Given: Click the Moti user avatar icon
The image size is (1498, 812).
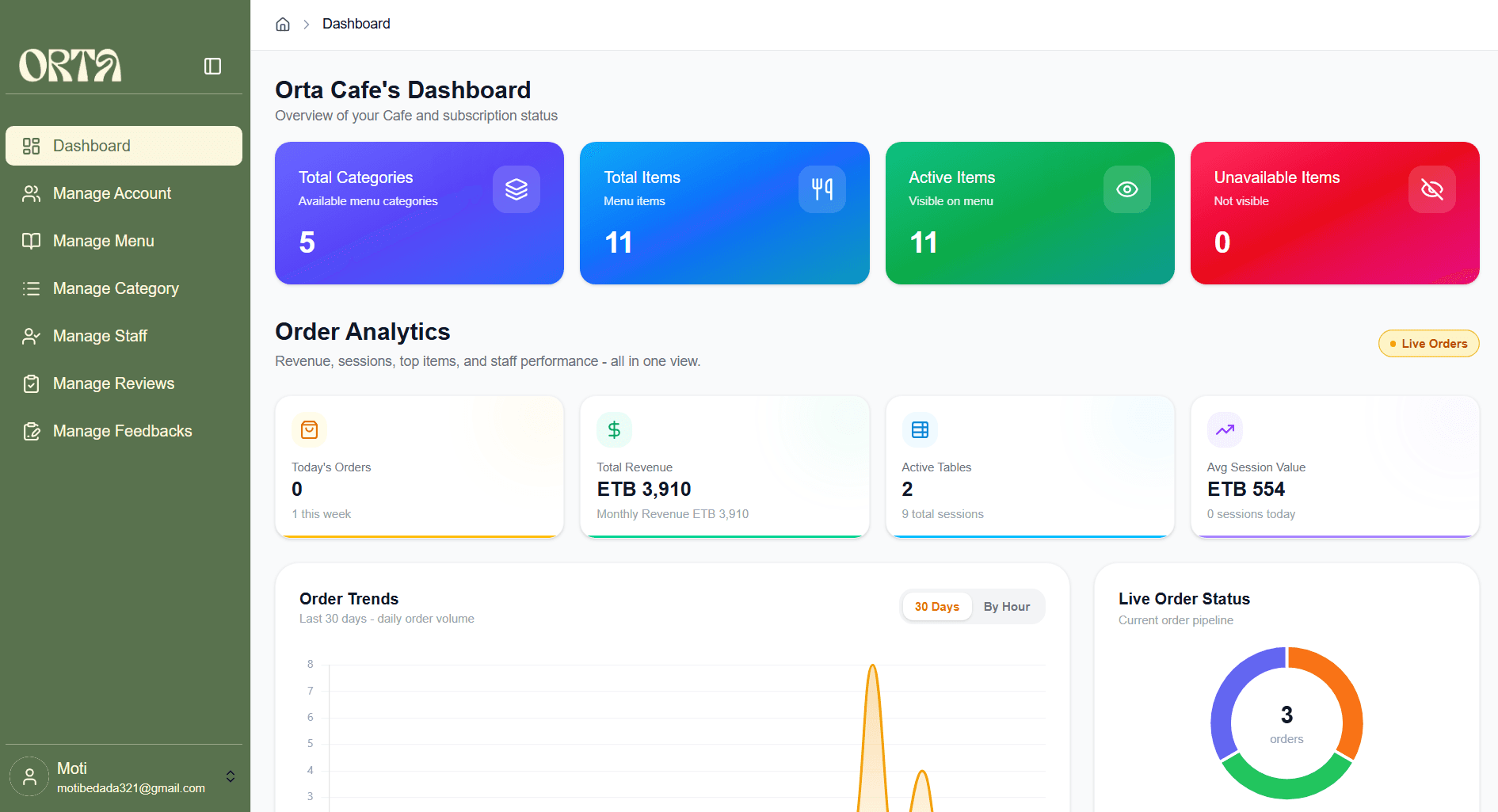Looking at the screenshot, I should click(29, 776).
